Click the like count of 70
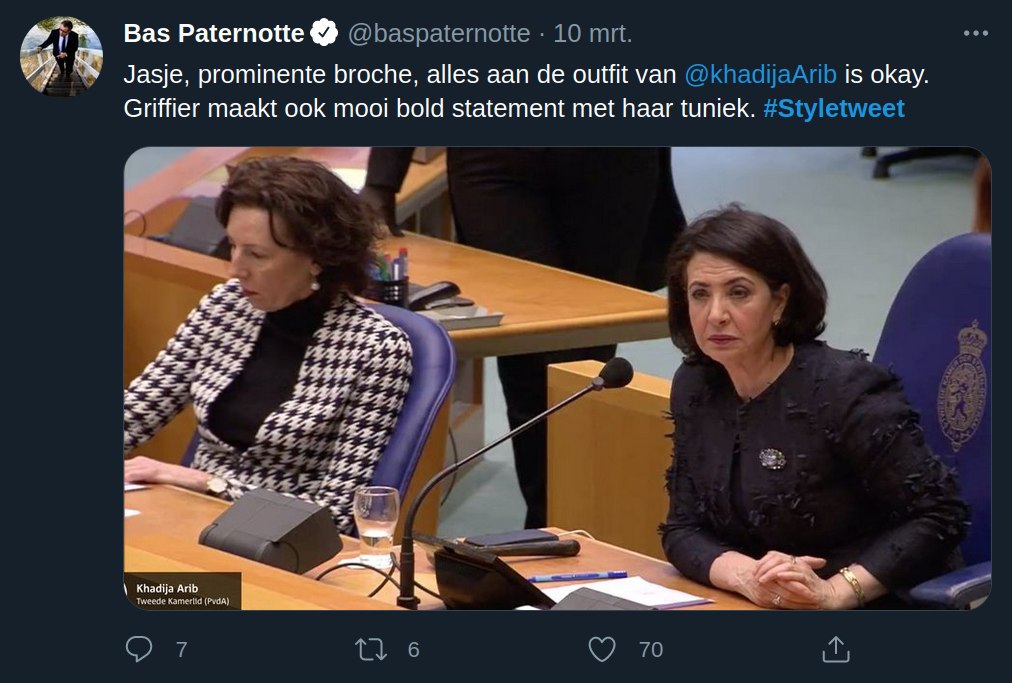Screen dimensions: 1012x683 pos(651,649)
